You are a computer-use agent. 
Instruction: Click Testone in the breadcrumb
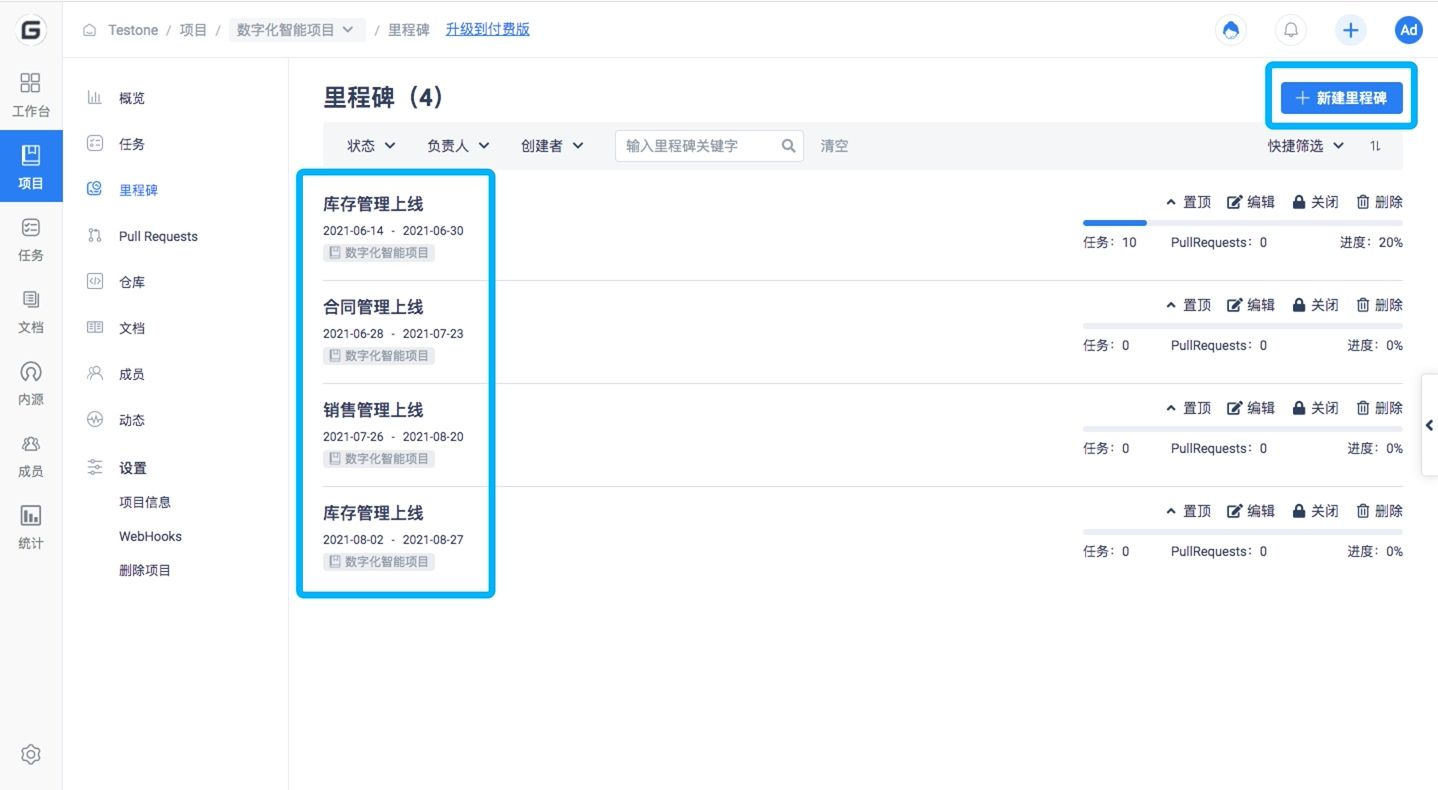coord(133,30)
